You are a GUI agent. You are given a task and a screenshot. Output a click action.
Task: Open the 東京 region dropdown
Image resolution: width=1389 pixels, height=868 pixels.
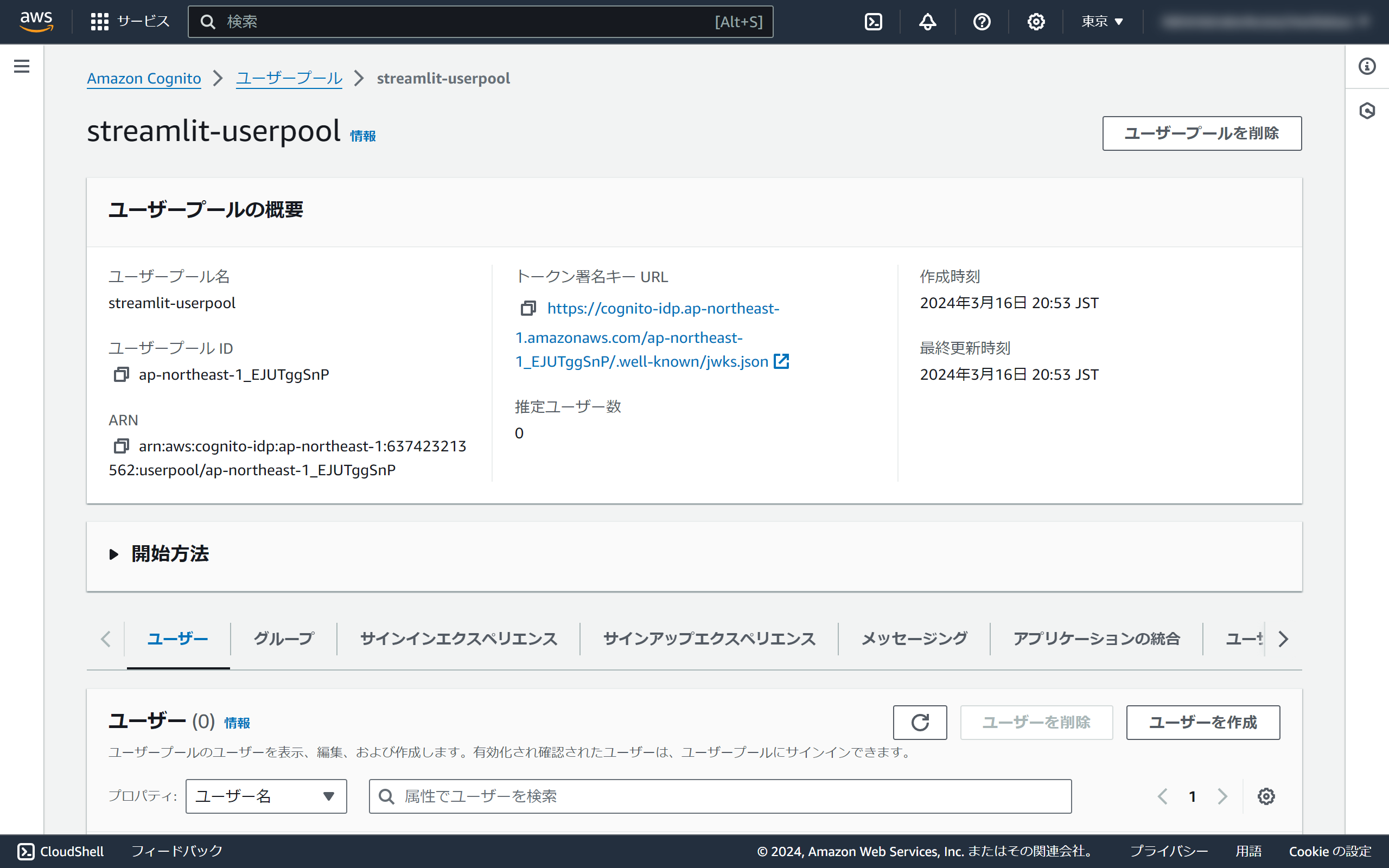(1102, 22)
